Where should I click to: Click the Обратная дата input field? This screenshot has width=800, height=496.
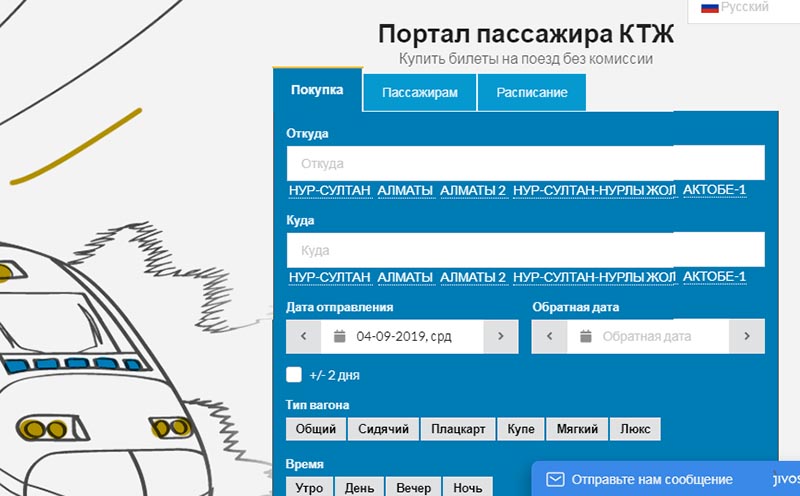(647, 336)
